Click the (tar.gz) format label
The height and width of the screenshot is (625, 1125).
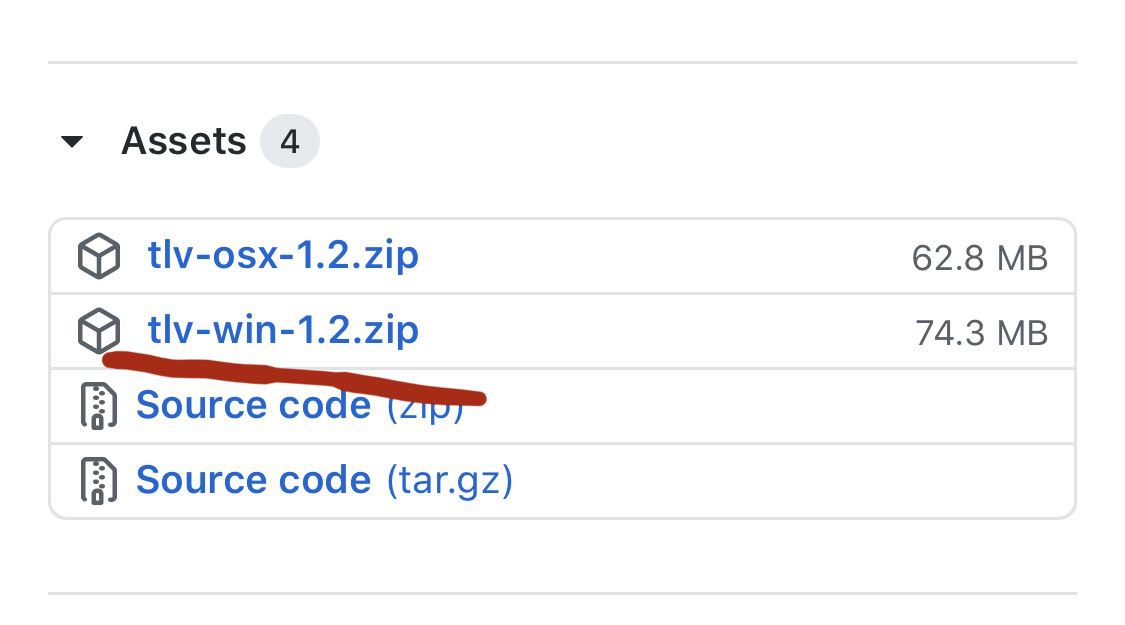pos(449,481)
